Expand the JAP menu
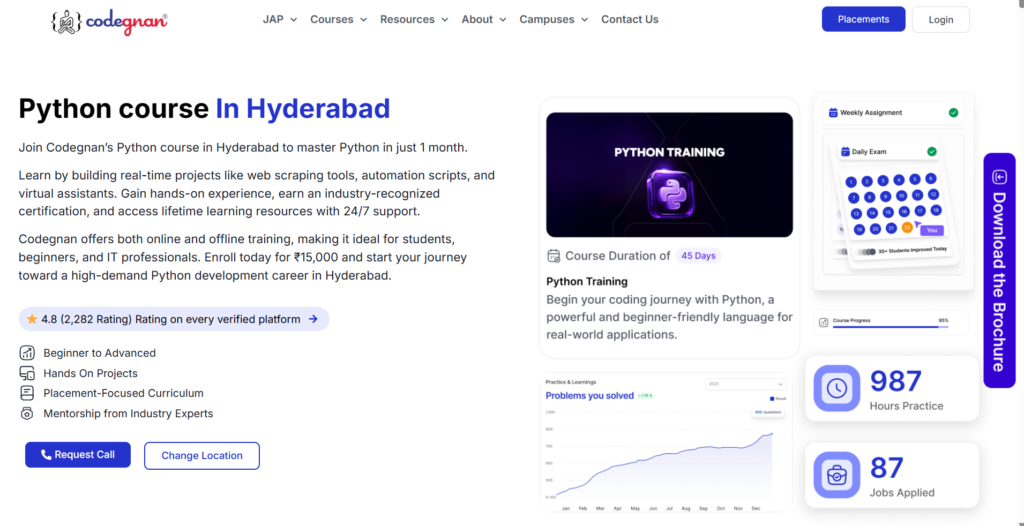This screenshot has width=1024, height=526. tap(280, 20)
